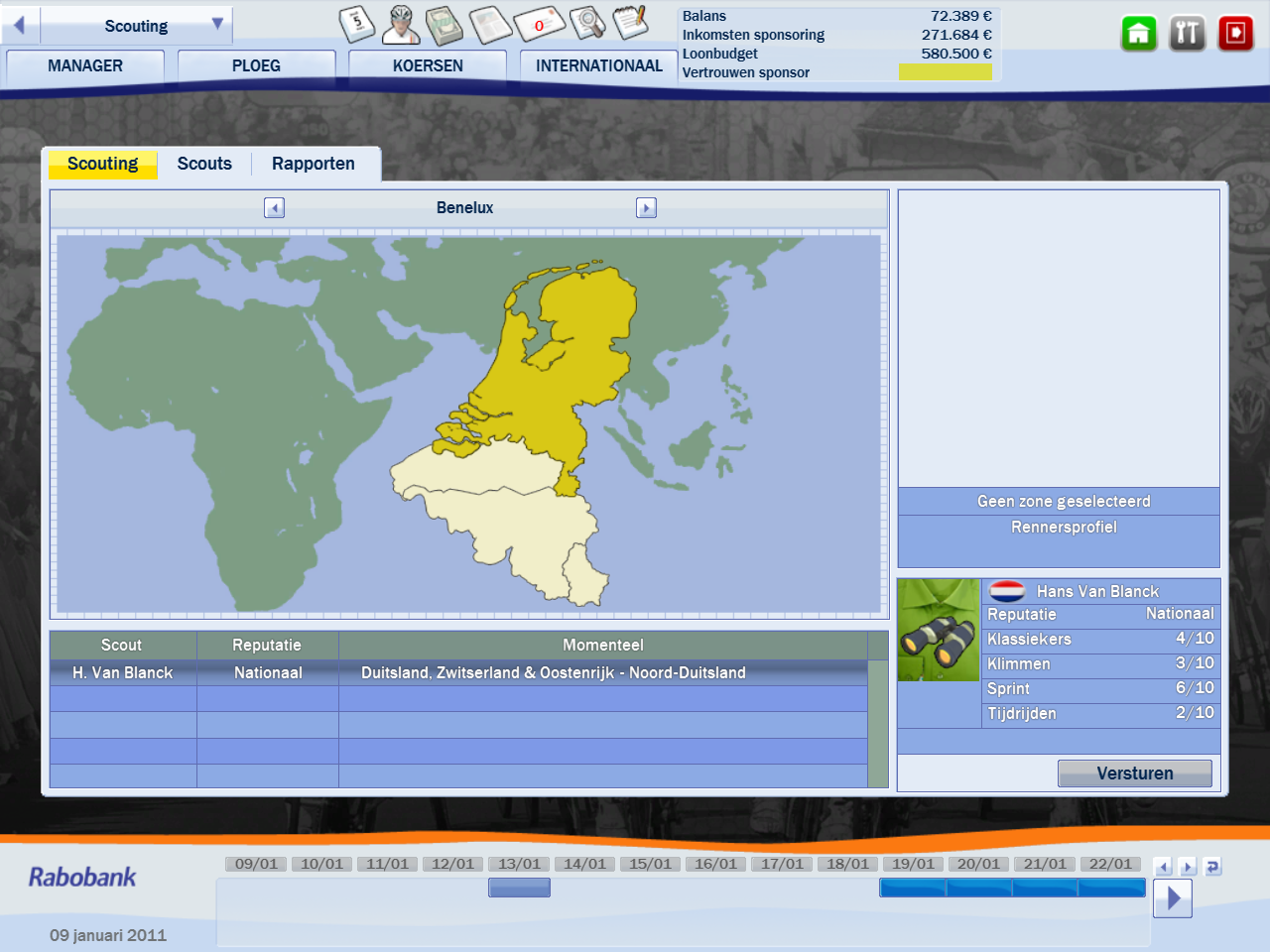Viewport: 1270px width, 952px height.
Task: Show previous region left of Benelux
Action: (275, 208)
